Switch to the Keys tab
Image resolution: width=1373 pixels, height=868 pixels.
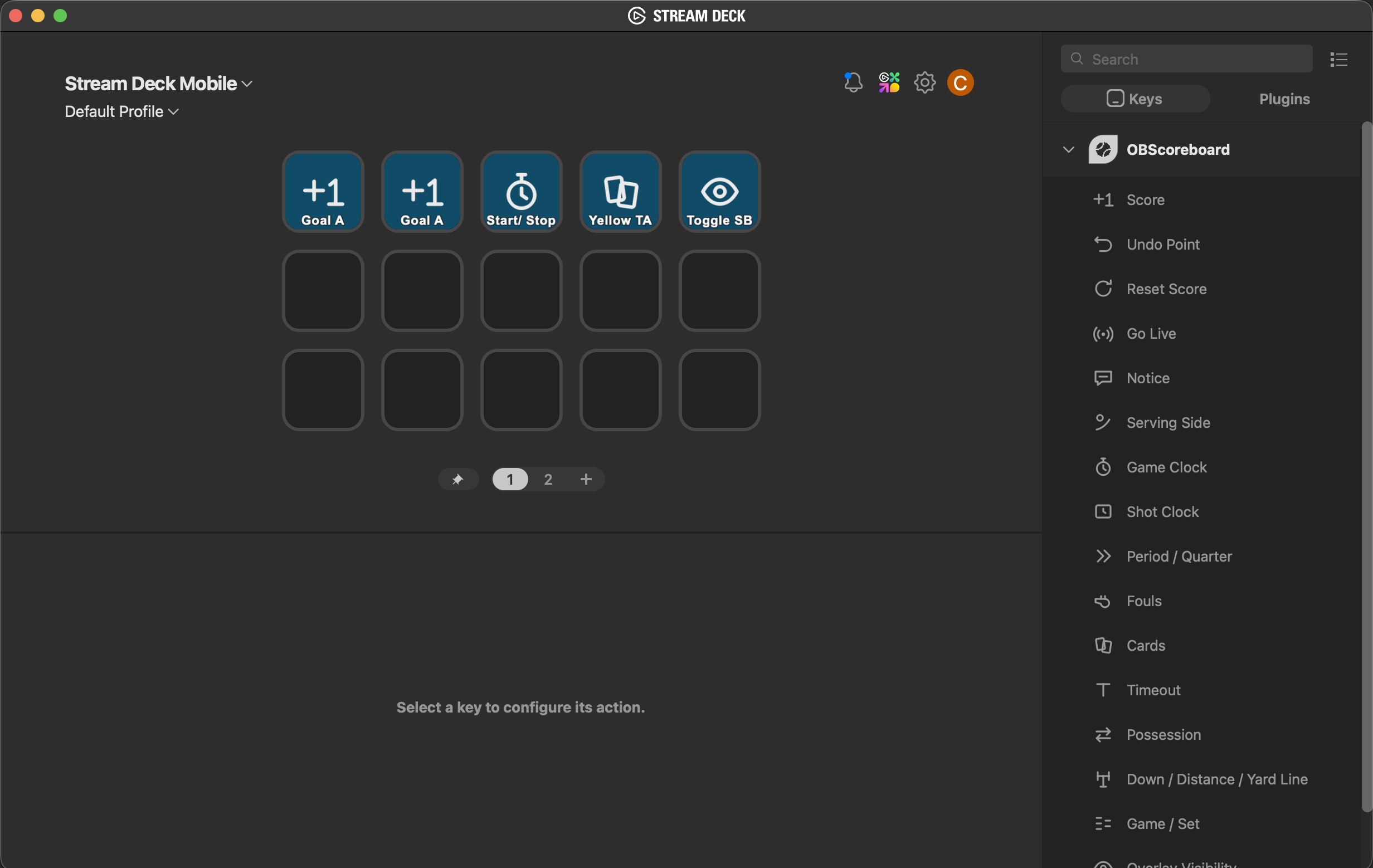coord(1135,99)
